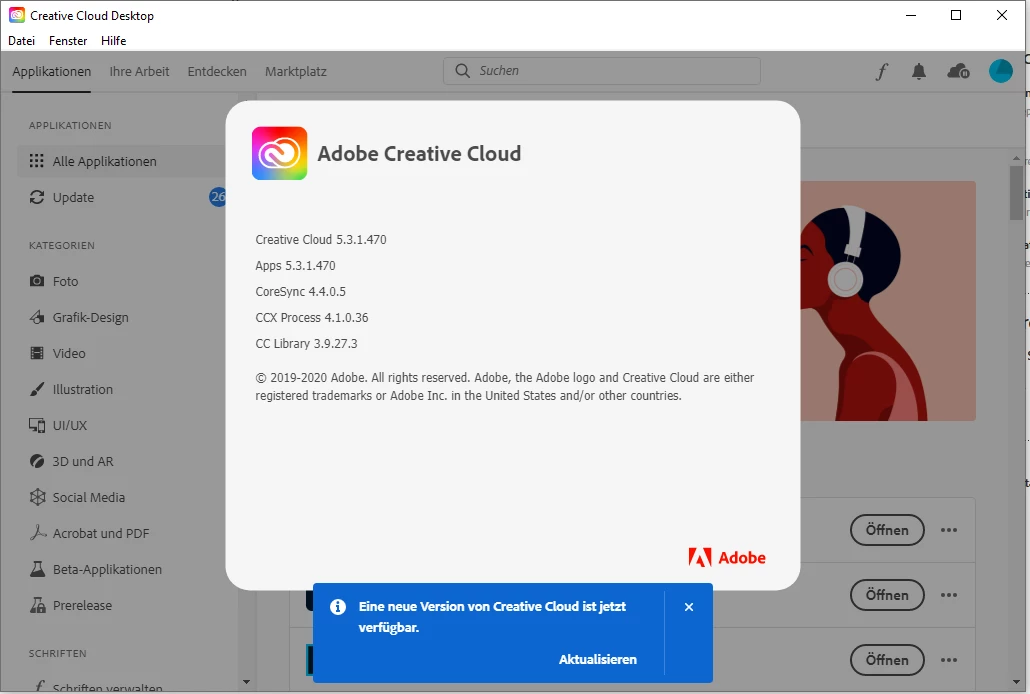Viewport: 1030px width, 694px height.
Task: Select Alle Applikationen in the sidebar
Action: click(x=122, y=161)
